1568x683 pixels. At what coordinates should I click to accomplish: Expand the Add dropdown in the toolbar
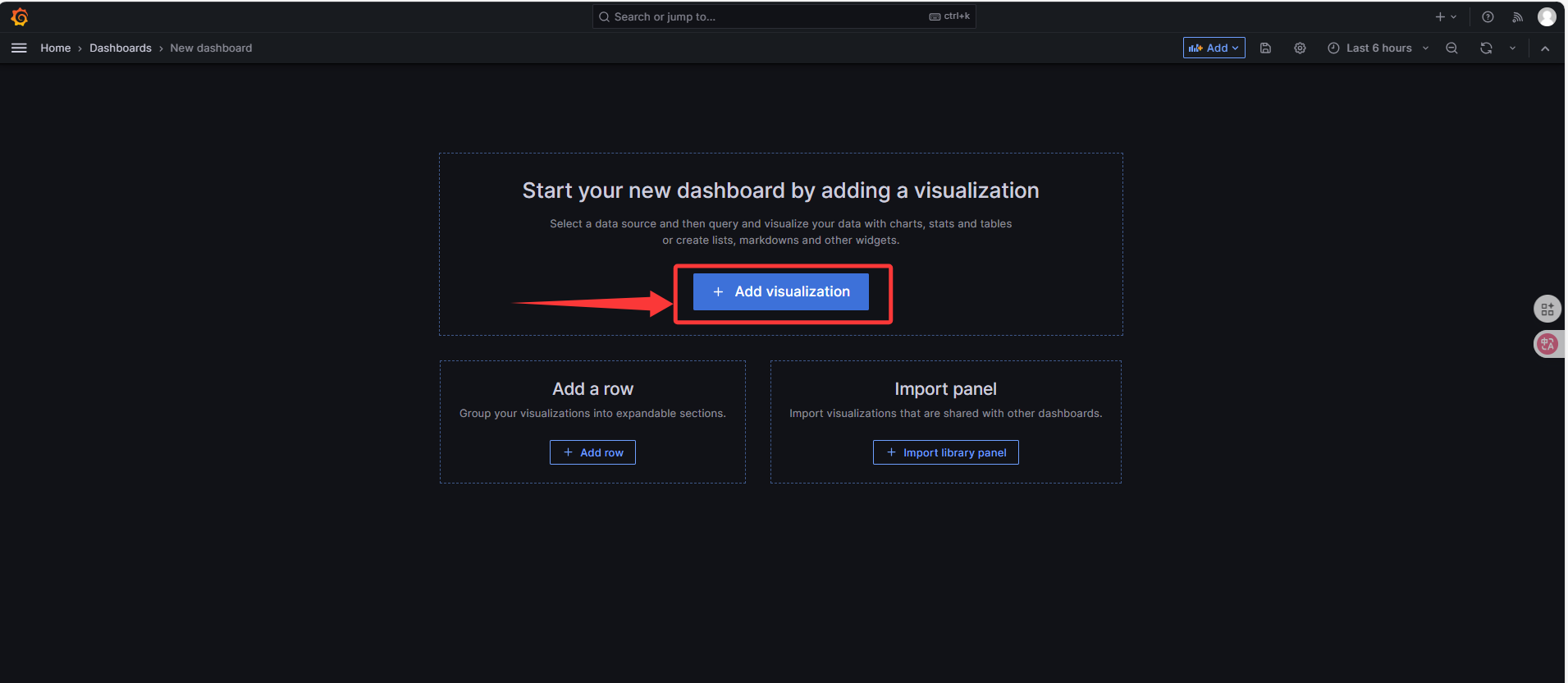click(1214, 48)
